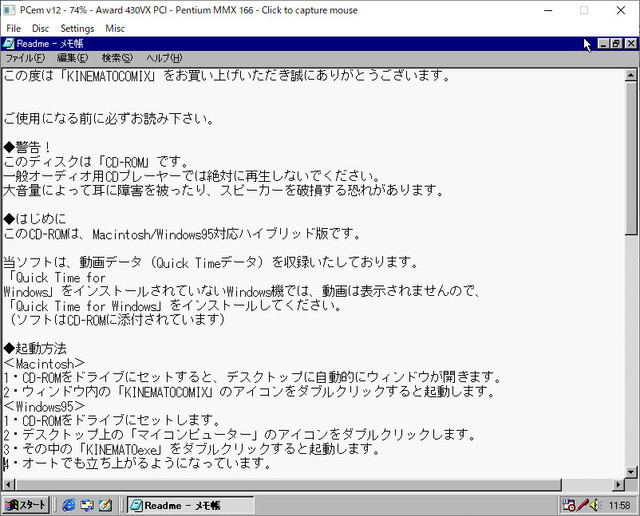This screenshot has width=640, height=516.
Task: Click the 11:58 clock in the tray
Action: point(620,505)
